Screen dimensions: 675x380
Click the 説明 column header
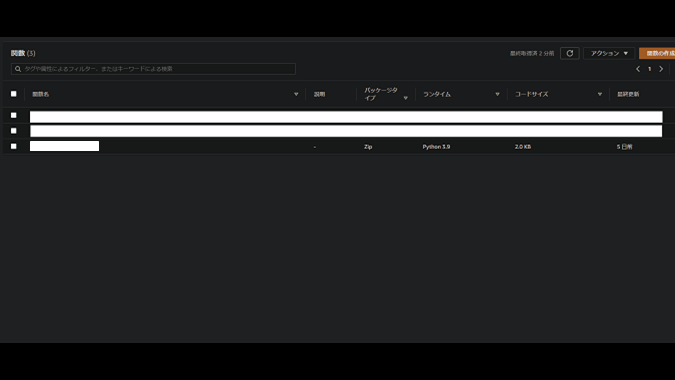[x=319, y=94]
